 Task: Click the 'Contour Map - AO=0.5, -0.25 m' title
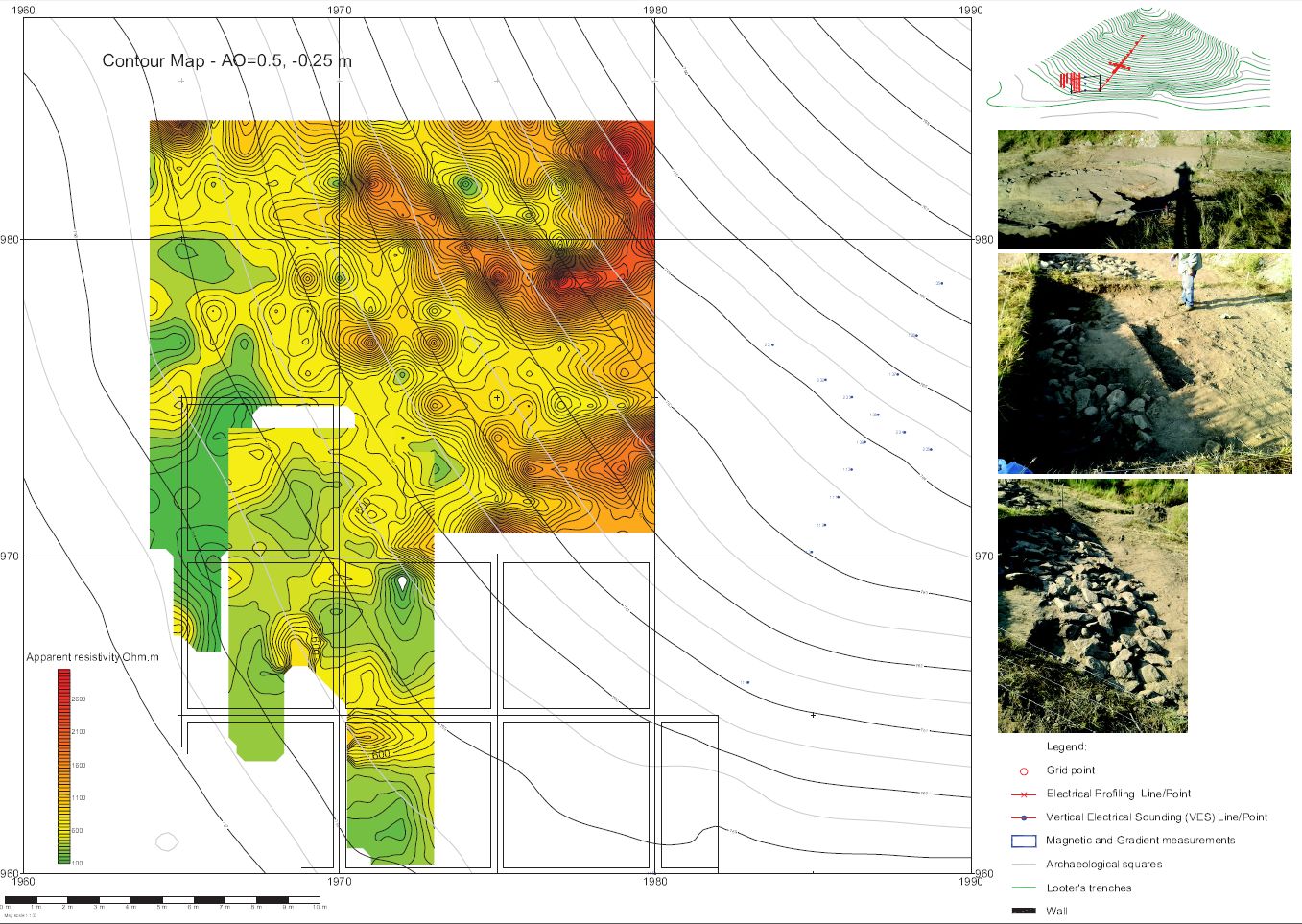[x=226, y=60]
